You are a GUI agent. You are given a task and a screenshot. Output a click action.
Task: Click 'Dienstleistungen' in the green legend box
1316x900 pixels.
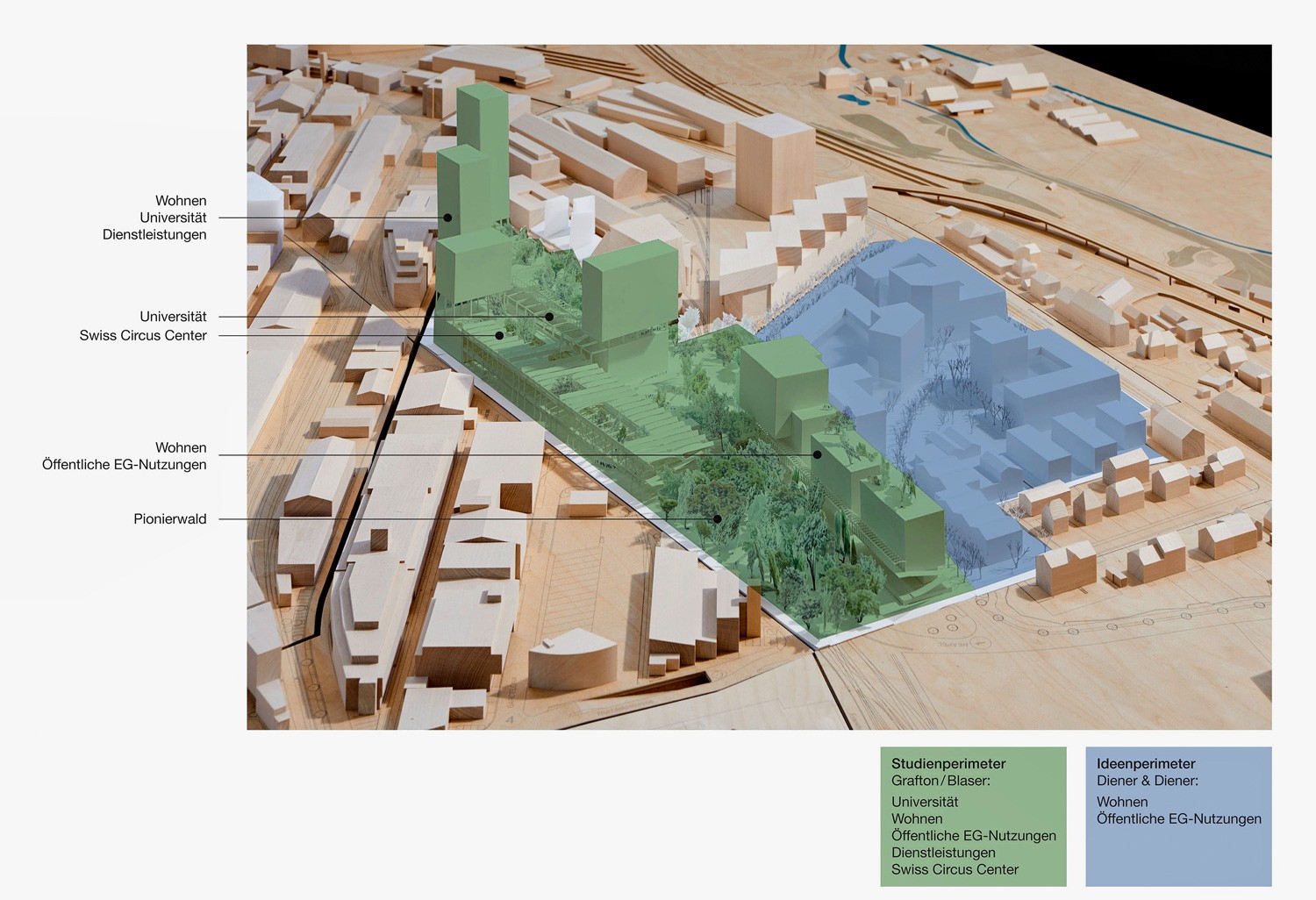(x=943, y=853)
